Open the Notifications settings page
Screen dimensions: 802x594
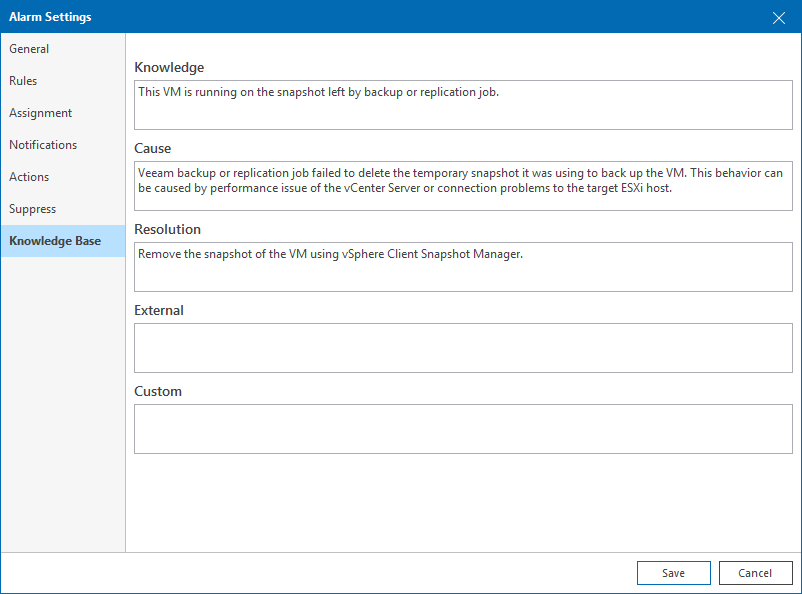coord(43,144)
